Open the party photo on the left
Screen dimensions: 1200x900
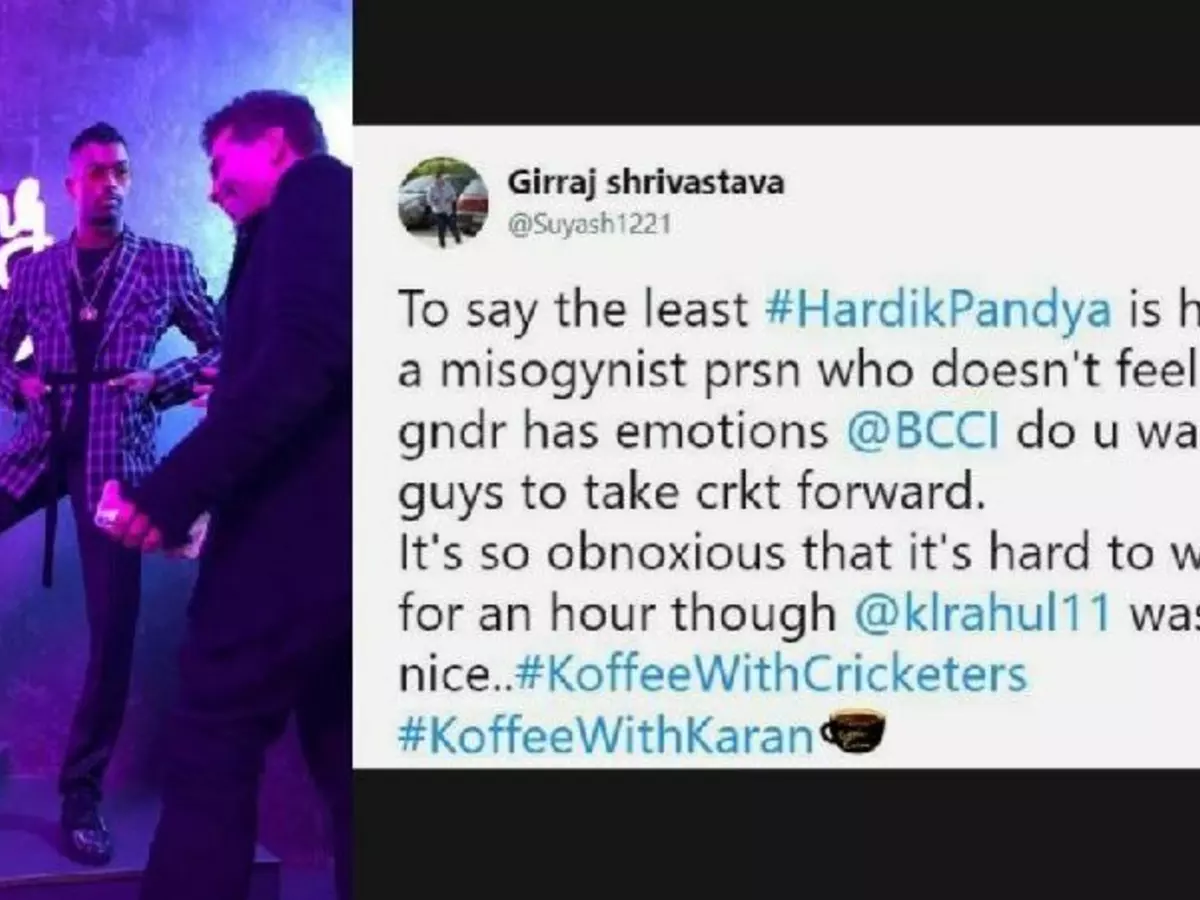pos(176,450)
